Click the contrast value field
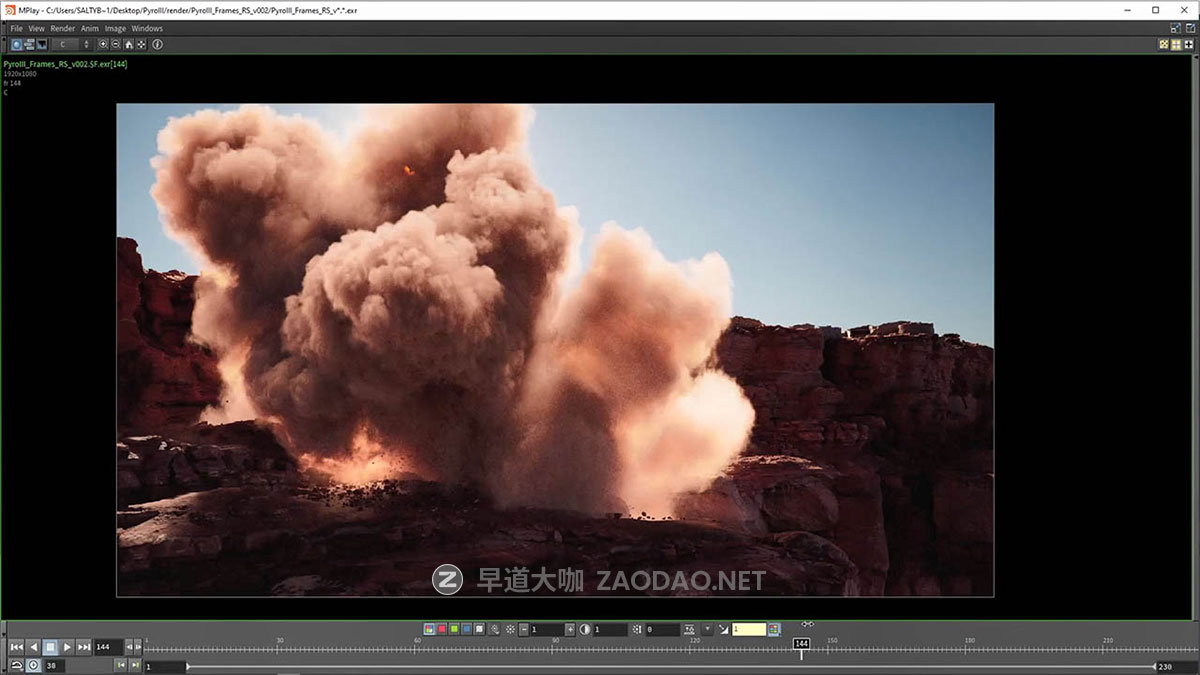Screen dimensions: 1200x675 (610, 629)
